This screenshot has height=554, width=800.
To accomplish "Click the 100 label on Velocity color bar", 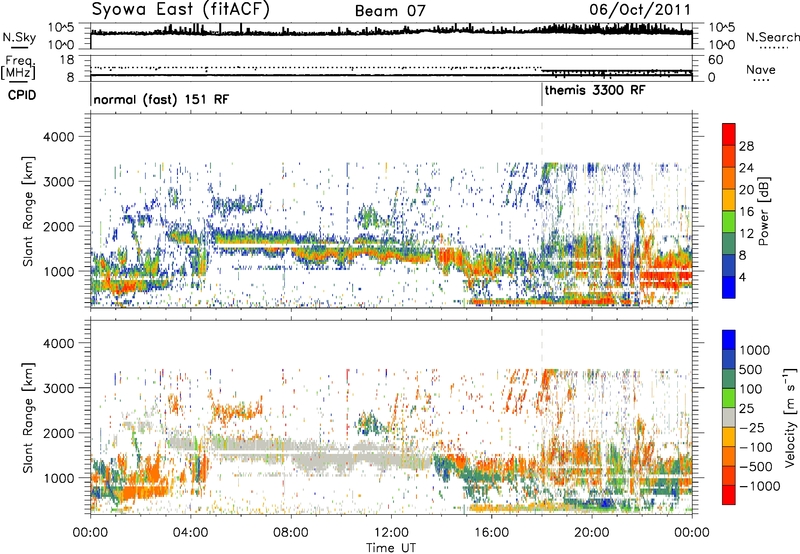I will coord(751,389).
